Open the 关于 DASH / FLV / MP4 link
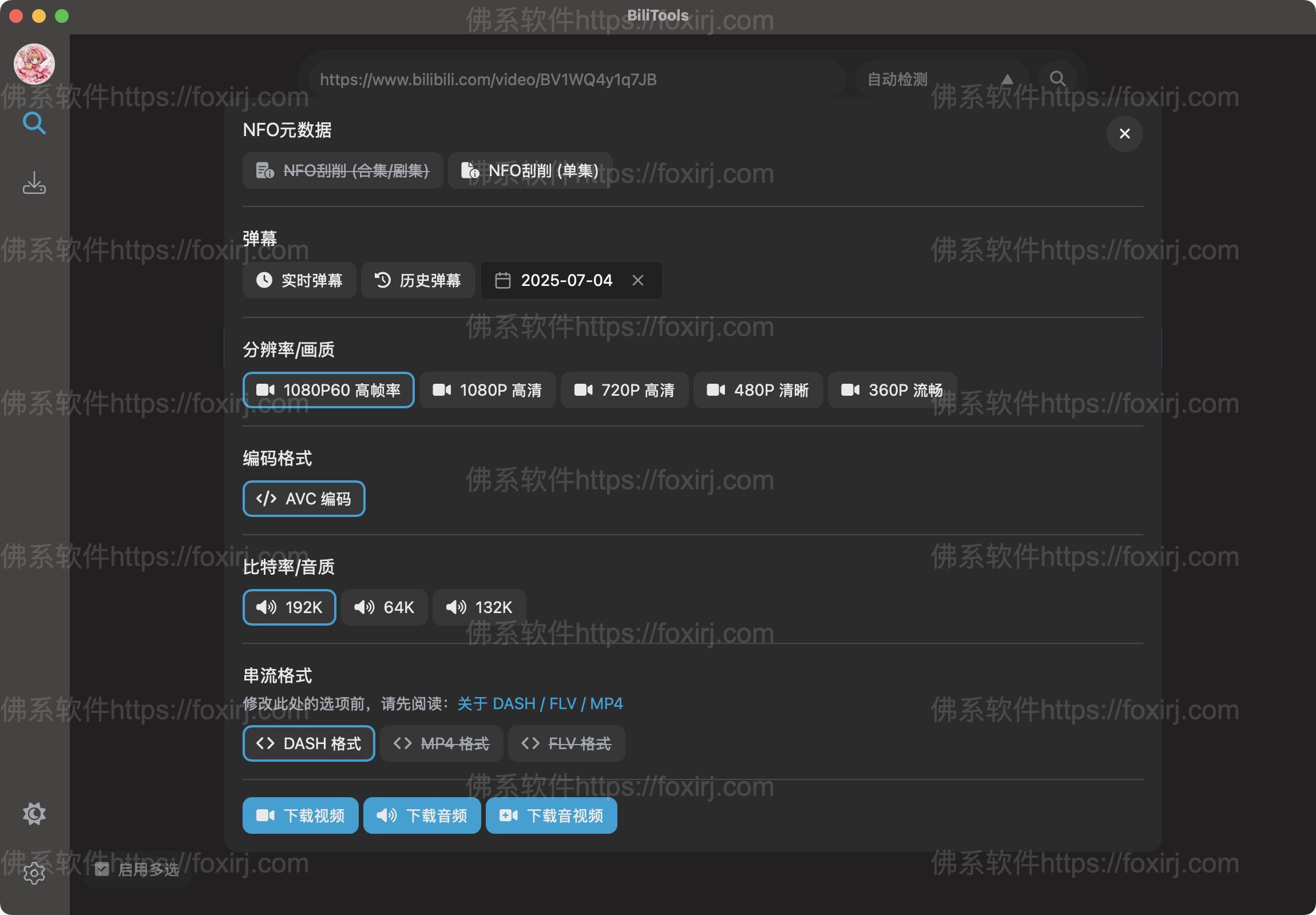The image size is (1316, 915). (539, 703)
